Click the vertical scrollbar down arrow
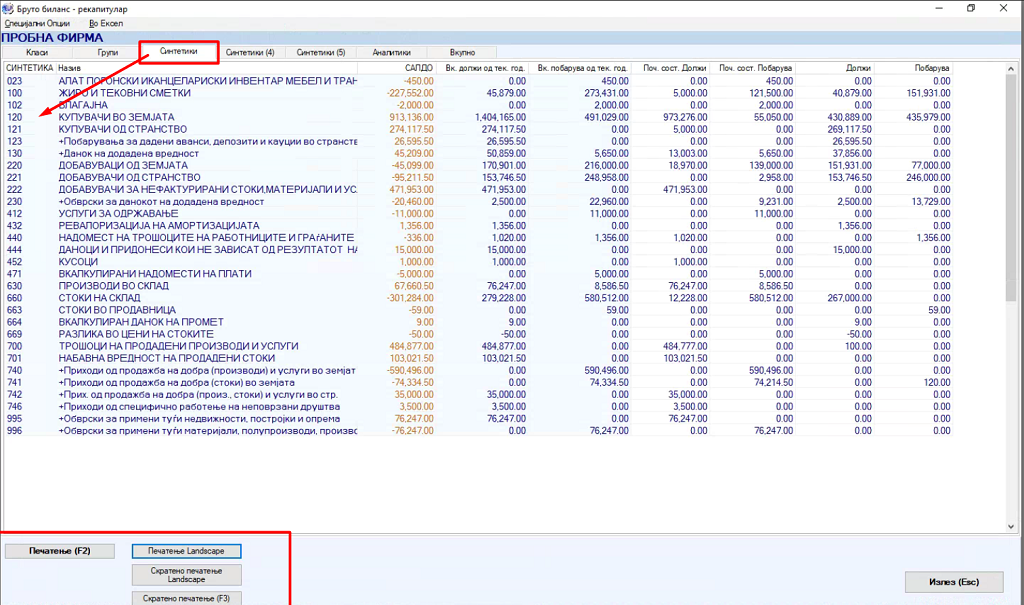Image resolution: width=1024 pixels, height=605 pixels. (x=1010, y=527)
